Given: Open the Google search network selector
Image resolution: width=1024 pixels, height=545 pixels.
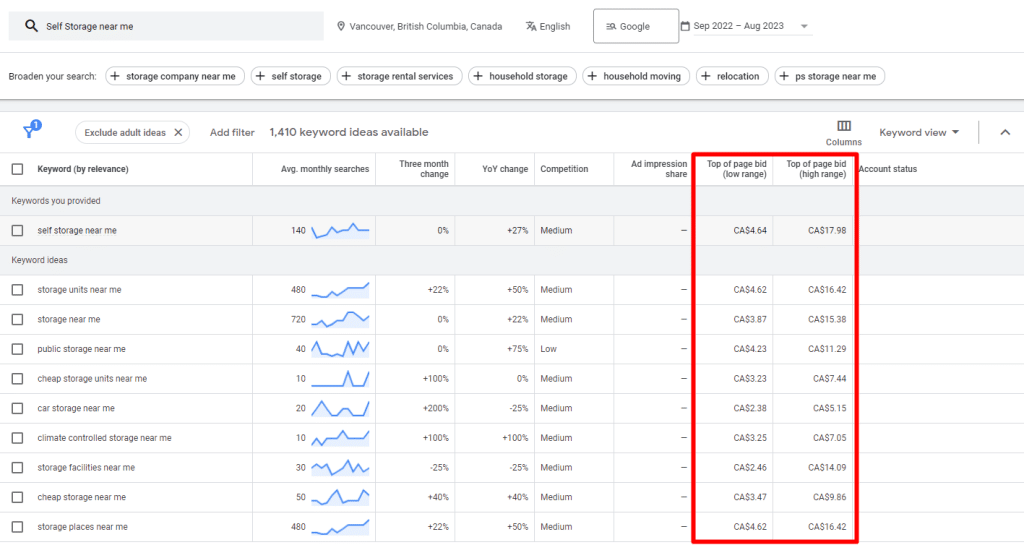Looking at the screenshot, I should tap(635, 26).
